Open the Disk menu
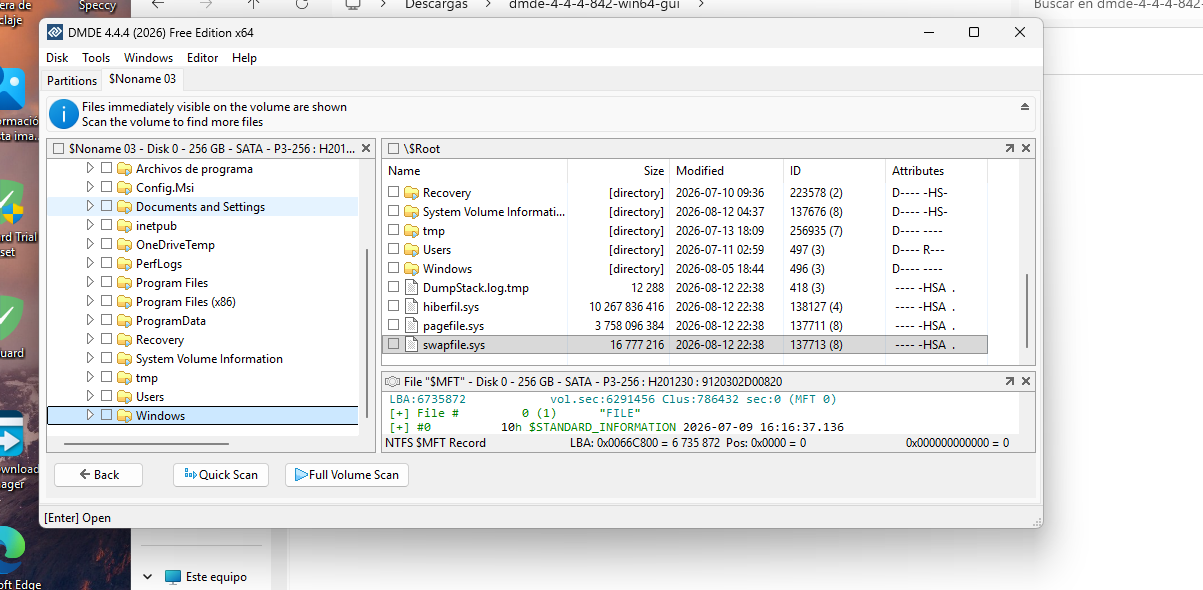The height and width of the screenshot is (590, 1203). (57, 58)
